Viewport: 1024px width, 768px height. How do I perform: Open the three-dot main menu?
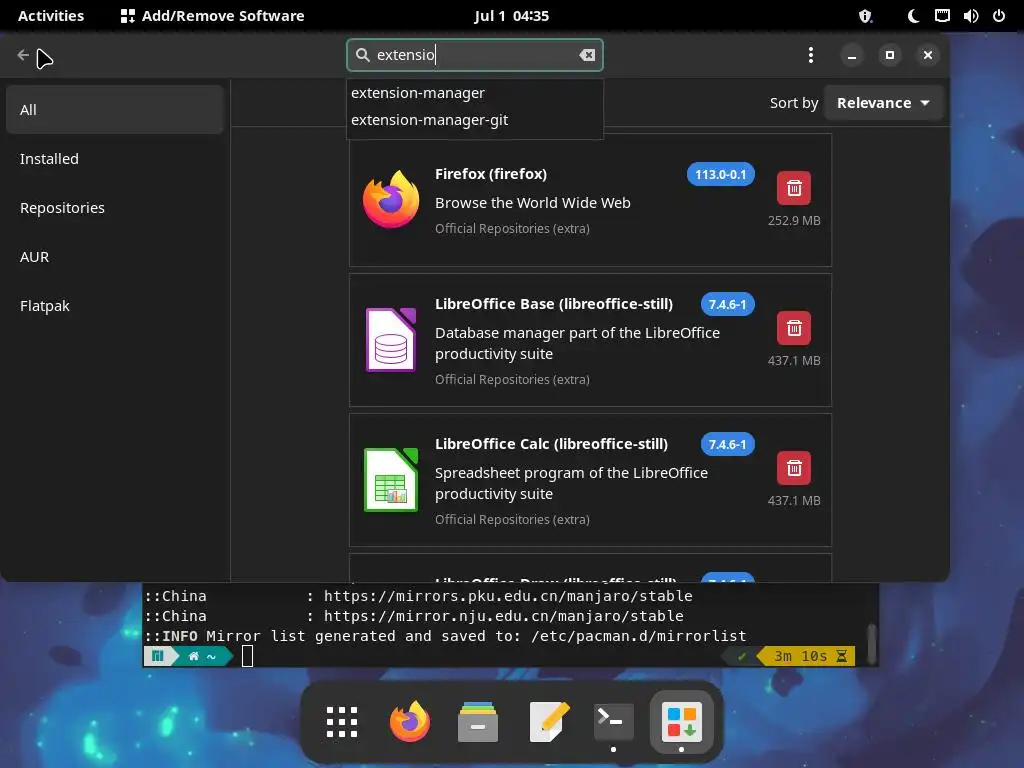[810, 55]
